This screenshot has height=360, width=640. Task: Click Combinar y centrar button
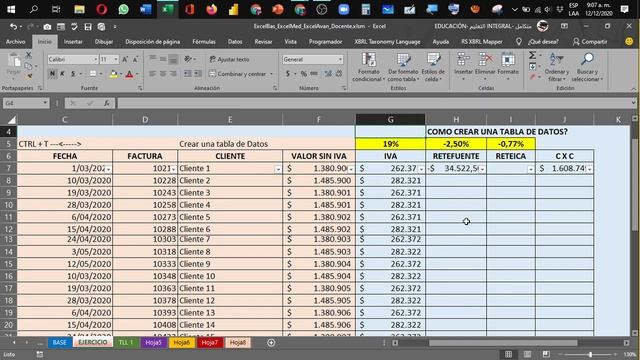(x=238, y=74)
